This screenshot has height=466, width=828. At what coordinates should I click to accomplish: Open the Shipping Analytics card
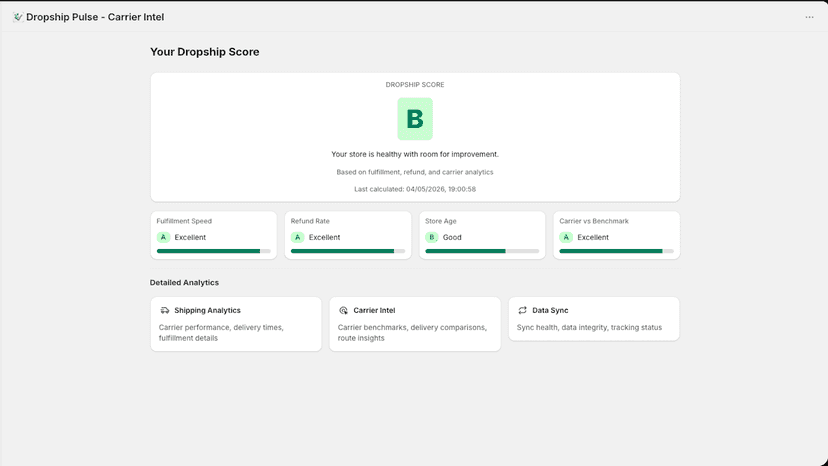tap(236, 324)
